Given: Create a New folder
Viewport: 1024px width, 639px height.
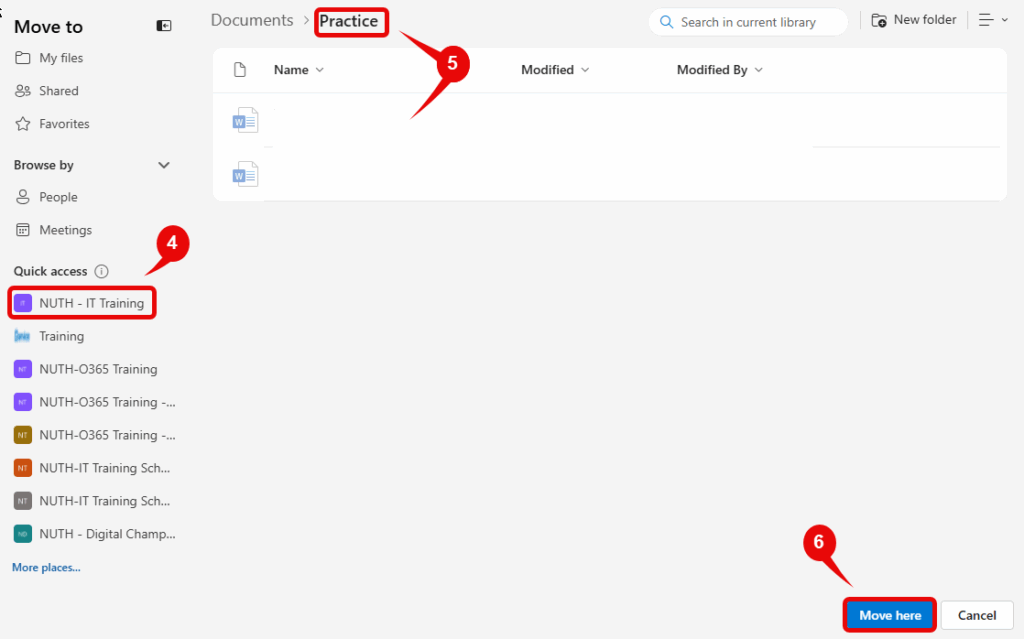Looking at the screenshot, I should point(914,20).
